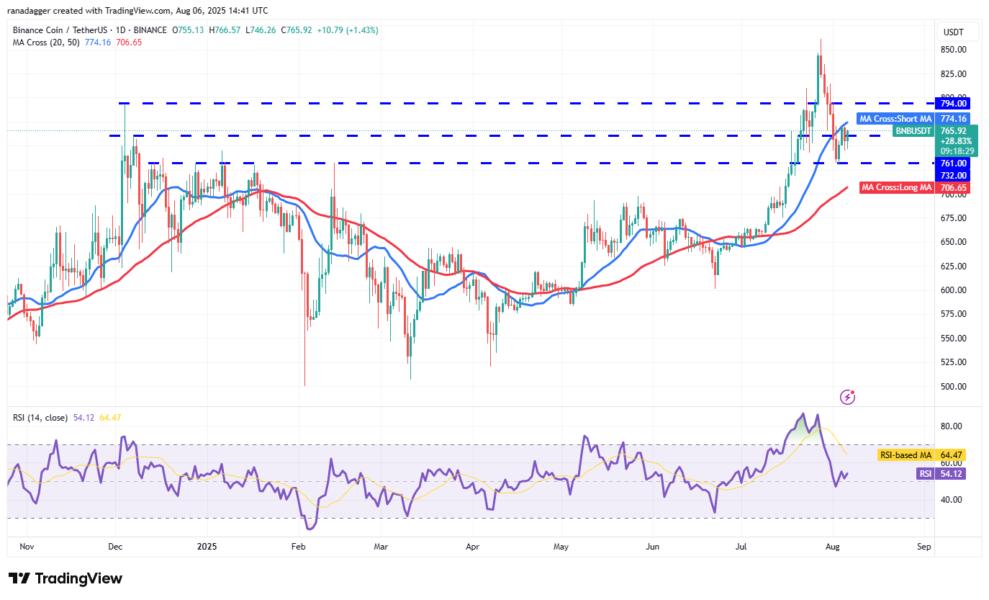
Task: Select the BNBUSDT last-price label
Action: pos(914,131)
